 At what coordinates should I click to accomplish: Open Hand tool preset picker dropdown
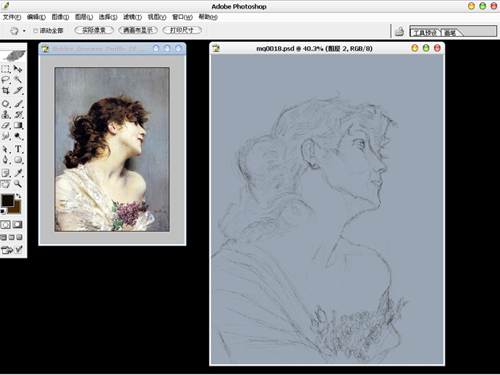click(24, 31)
